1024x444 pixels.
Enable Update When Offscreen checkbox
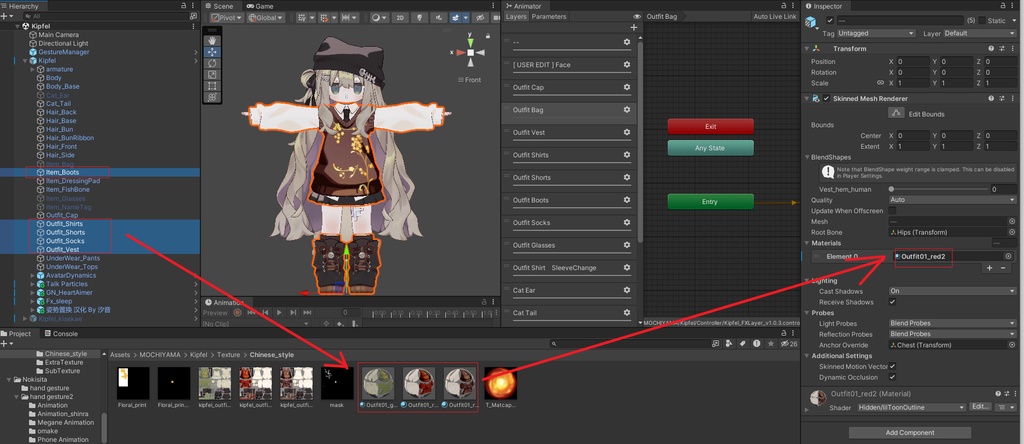coord(892,211)
